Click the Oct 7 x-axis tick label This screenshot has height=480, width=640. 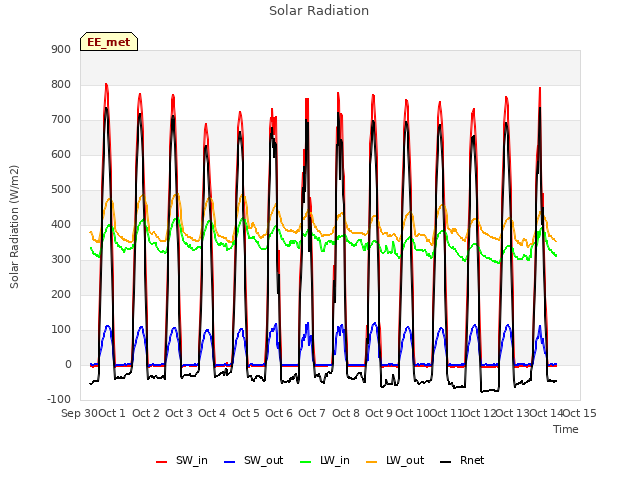point(312,413)
